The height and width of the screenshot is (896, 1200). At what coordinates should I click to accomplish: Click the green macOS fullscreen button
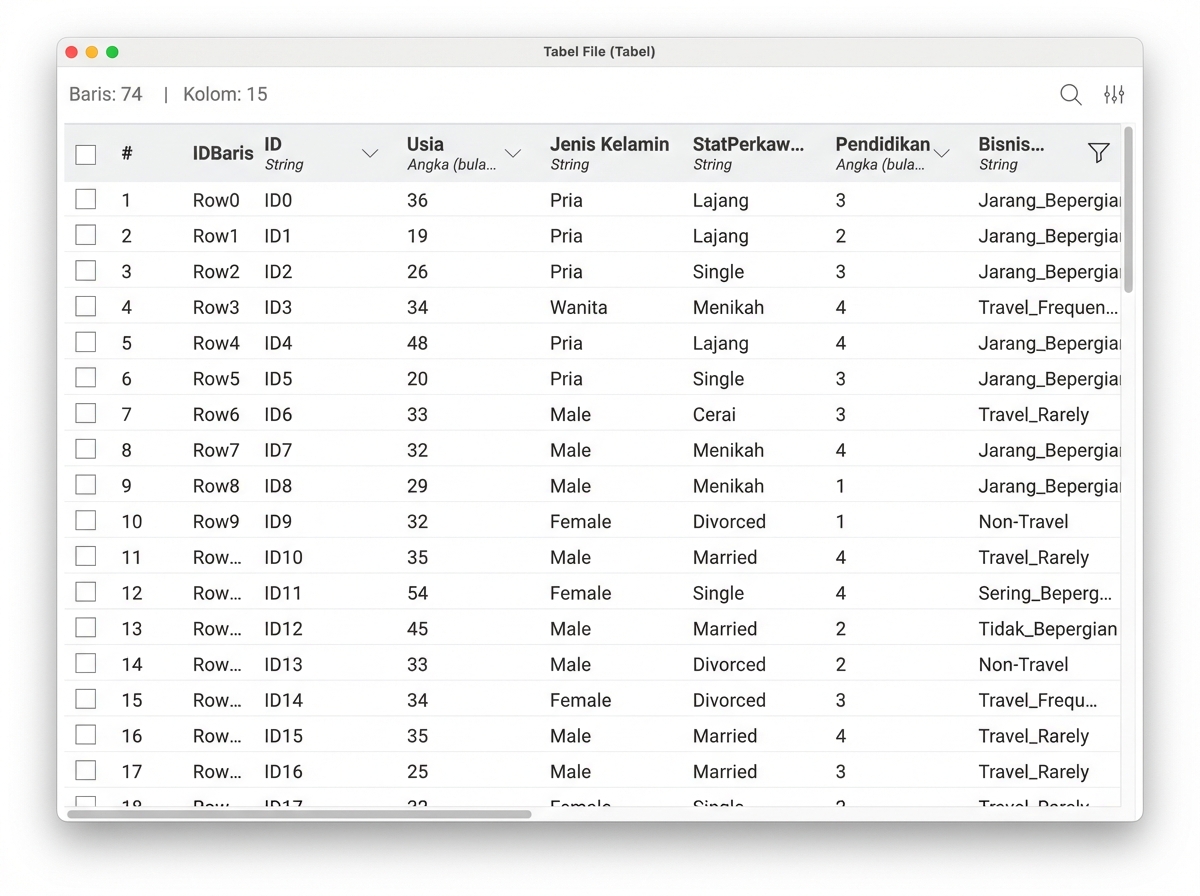click(112, 52)
